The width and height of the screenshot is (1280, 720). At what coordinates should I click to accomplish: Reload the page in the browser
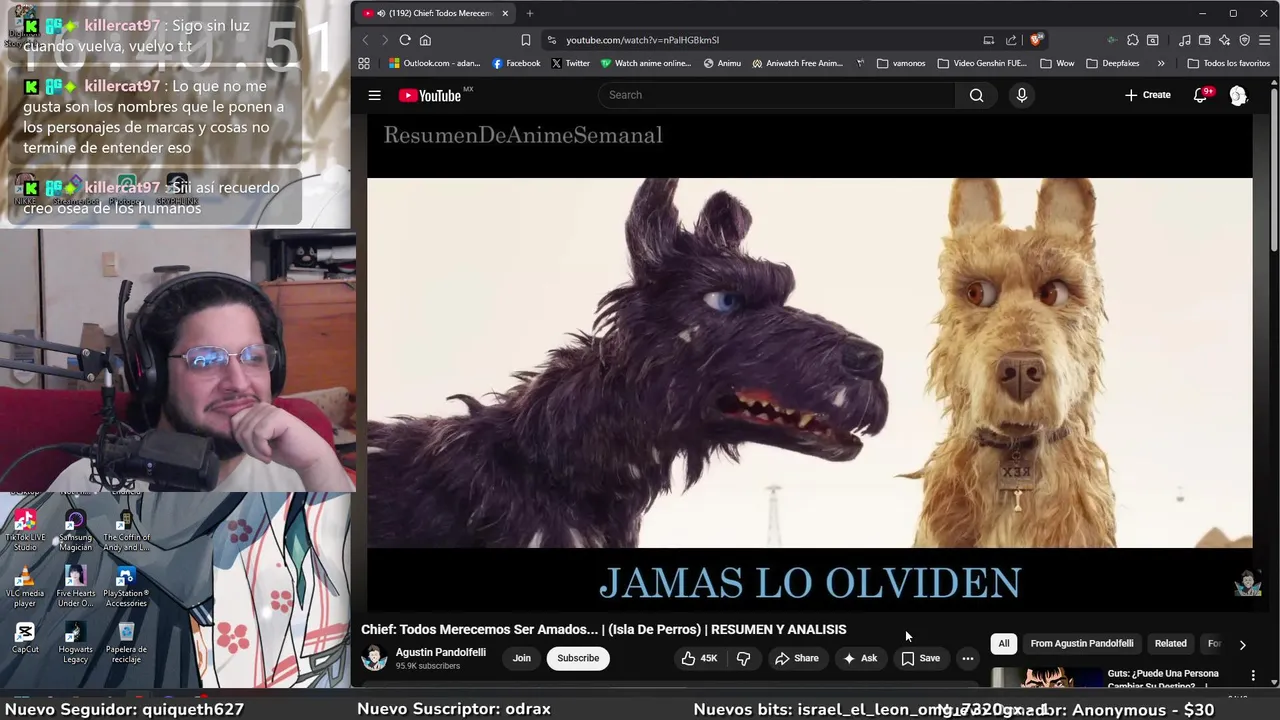[405, 40]
